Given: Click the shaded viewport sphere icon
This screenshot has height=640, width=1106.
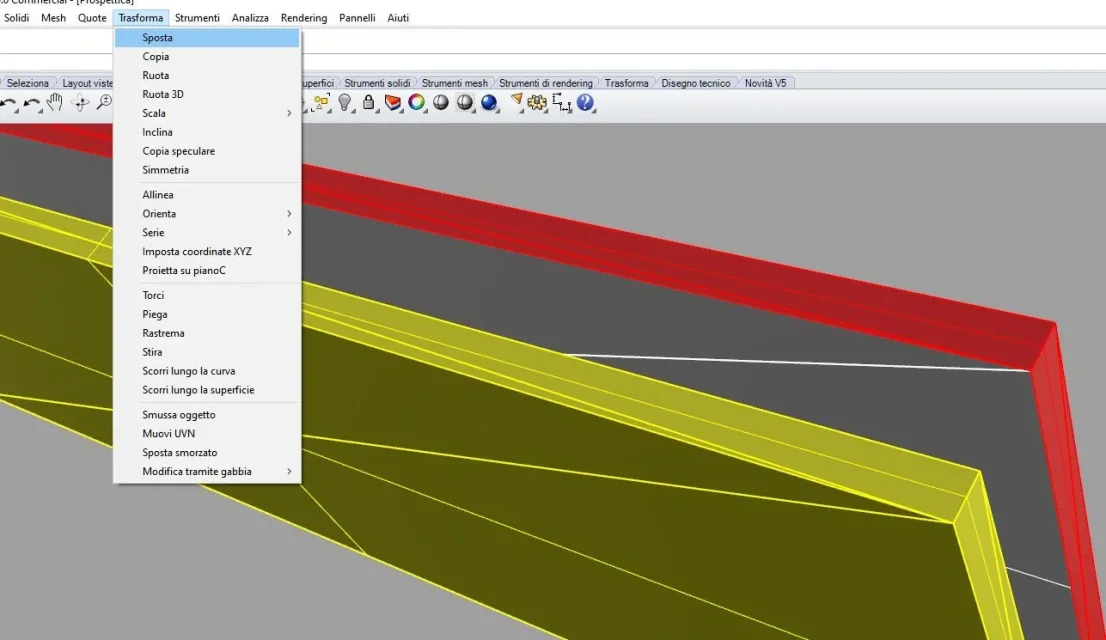Looking at the screenshot, I should coord(440,103).
